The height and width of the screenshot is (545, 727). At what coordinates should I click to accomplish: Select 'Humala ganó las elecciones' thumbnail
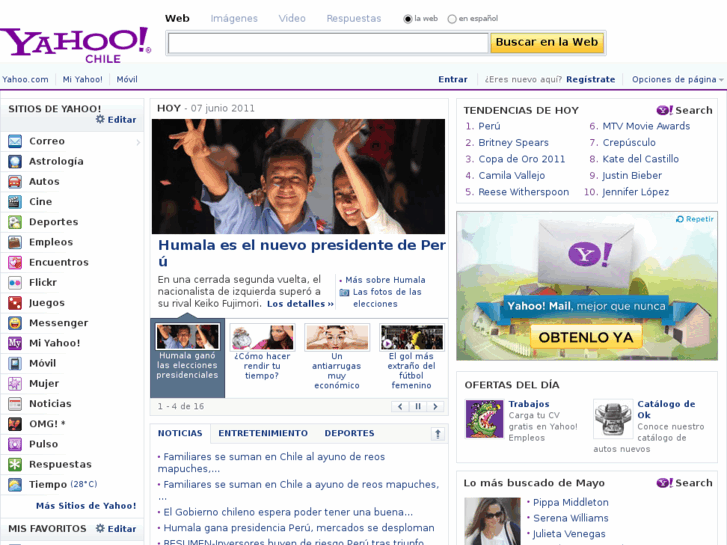pyautogui.click(x=187, y=337)
